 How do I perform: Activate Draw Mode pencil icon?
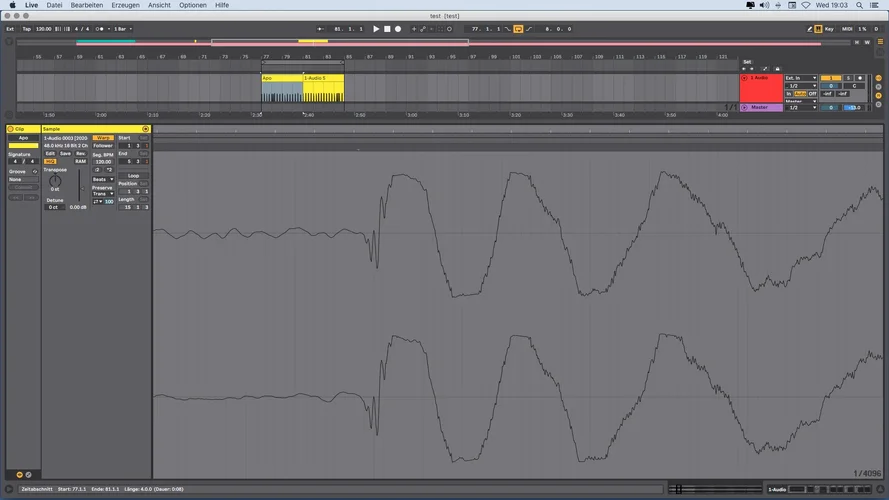click(810, 29)
